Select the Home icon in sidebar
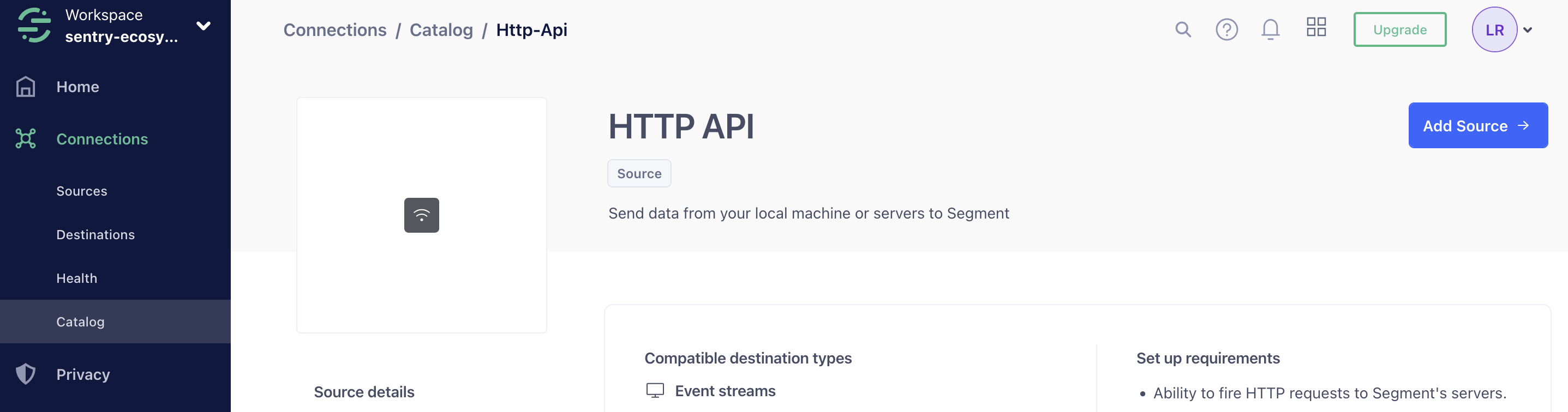This screenshot has width=1568, height=412. (x=26, y=86)
